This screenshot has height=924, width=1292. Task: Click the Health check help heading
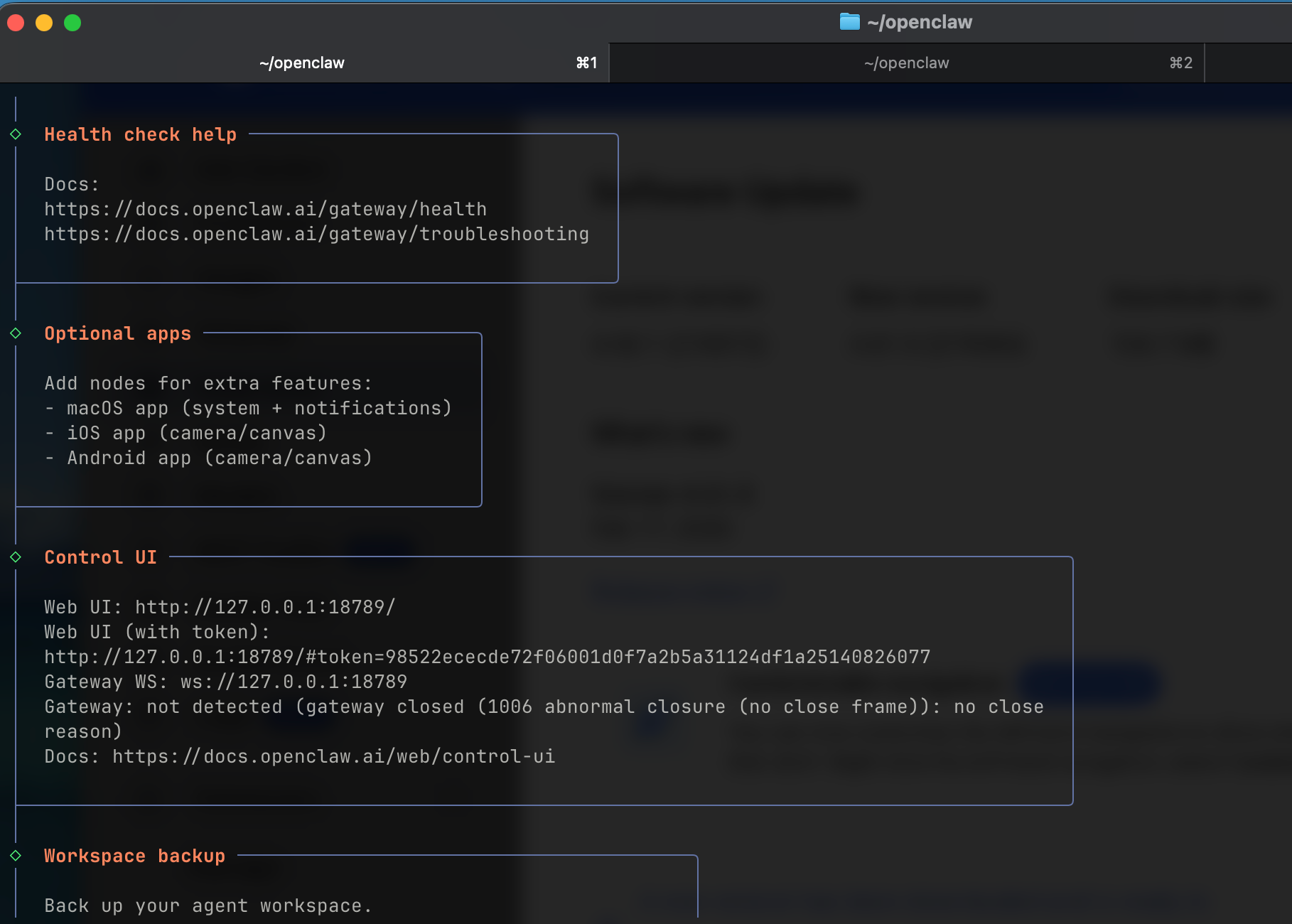[x=140, y=135]
